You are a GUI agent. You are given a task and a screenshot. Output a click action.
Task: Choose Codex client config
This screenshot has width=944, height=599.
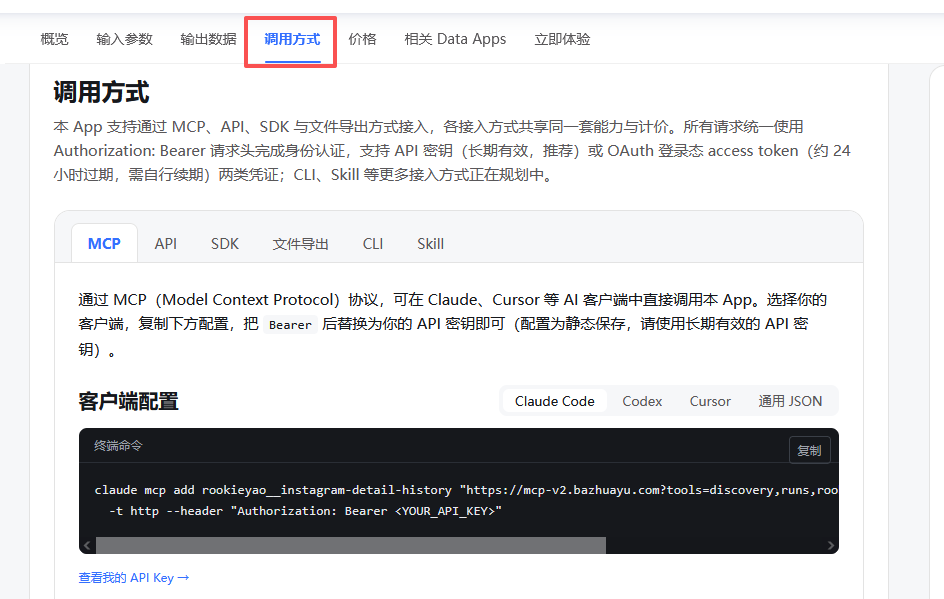click(x=642, y=401)
